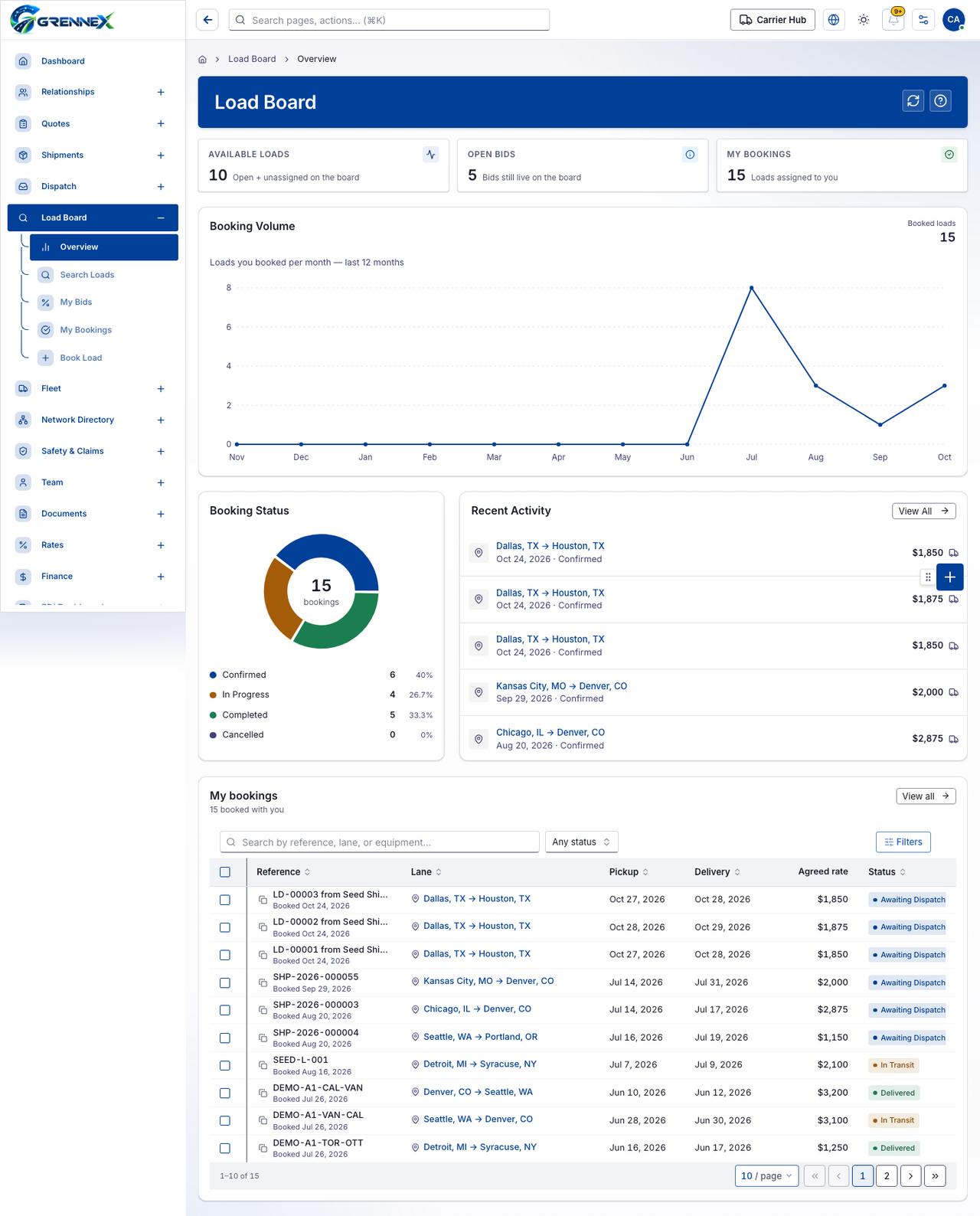The image size is (980, 1216).
Task: Click the My Bookings check icon
Action: [x=949, y=155]
